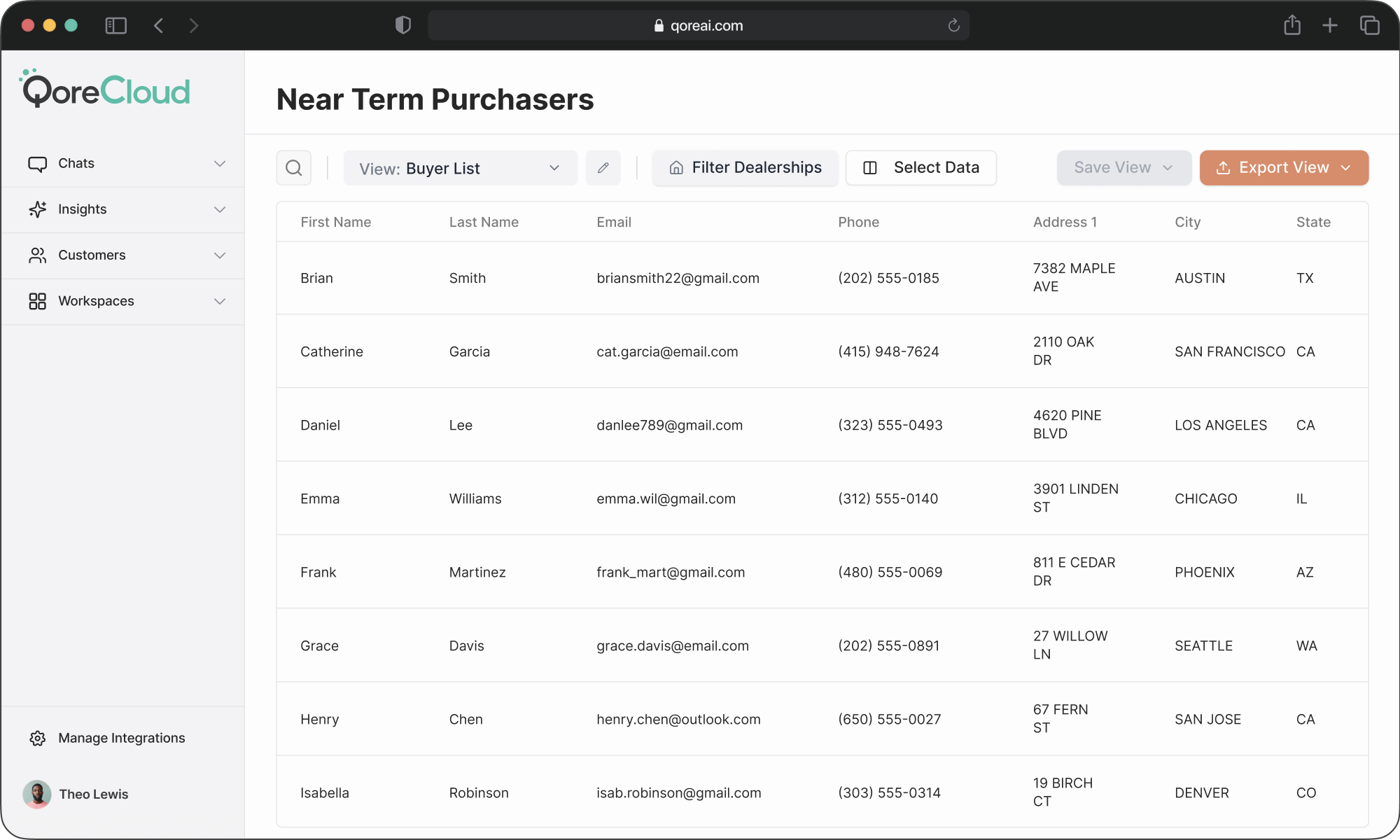The width and height of the screenshot is (1400, 840).
Task: Reload the page with refresh icon
Action: [953, 26]
